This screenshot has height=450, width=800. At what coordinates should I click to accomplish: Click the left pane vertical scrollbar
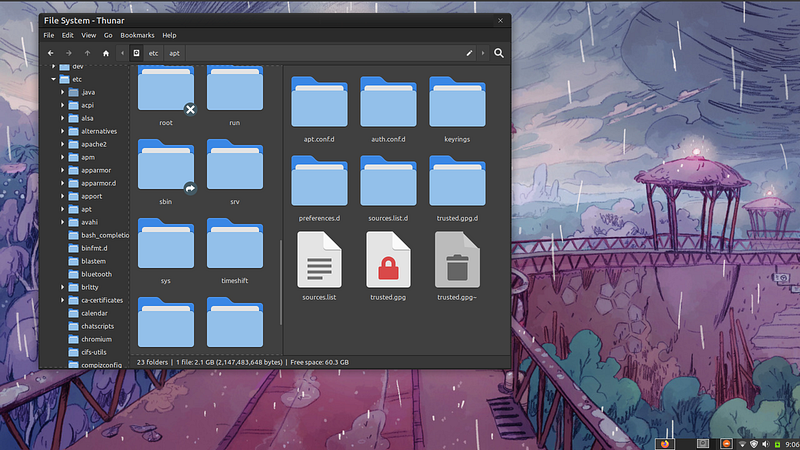click(x=281, y=282)
